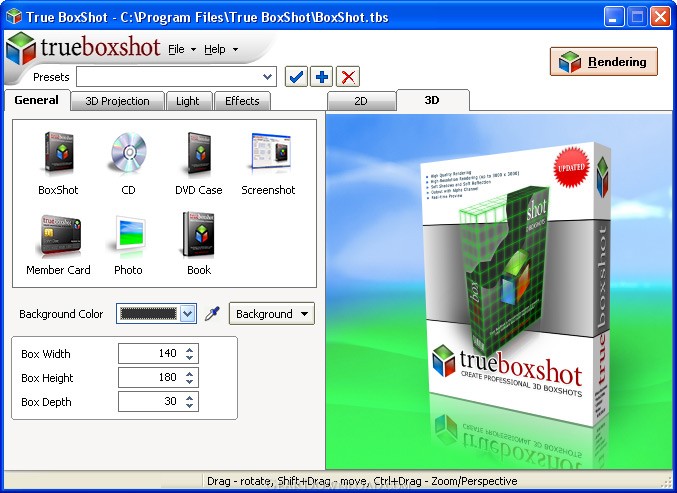Viewport: 677px width, 493px height.
Task: Decrease Box Height with down arrow
Action: (x=190, y=382)
